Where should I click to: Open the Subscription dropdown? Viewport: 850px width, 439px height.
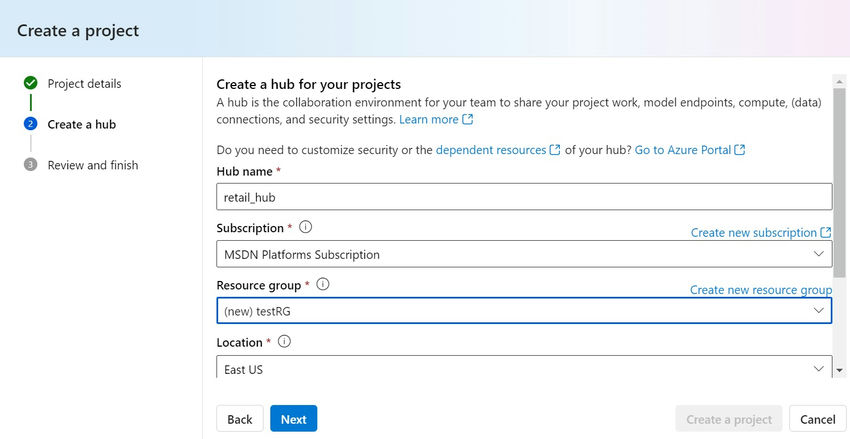coord(524,254)
